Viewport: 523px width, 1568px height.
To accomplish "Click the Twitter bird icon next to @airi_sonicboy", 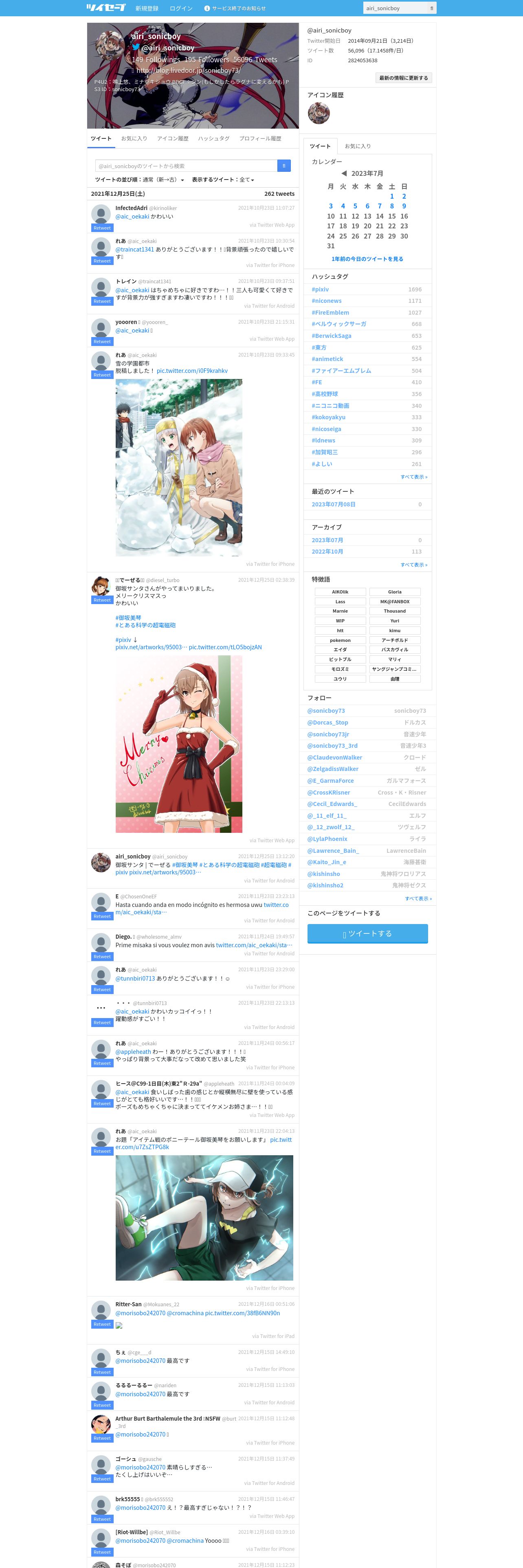I will 136,48.
